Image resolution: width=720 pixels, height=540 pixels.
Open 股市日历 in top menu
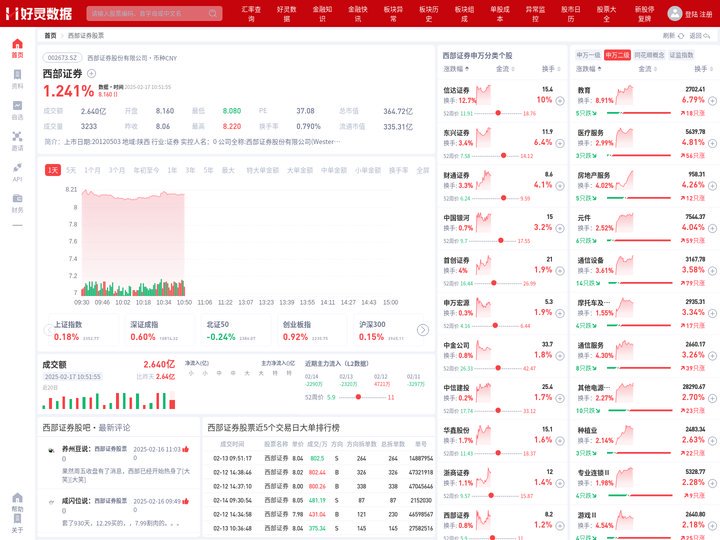(571, 14)
